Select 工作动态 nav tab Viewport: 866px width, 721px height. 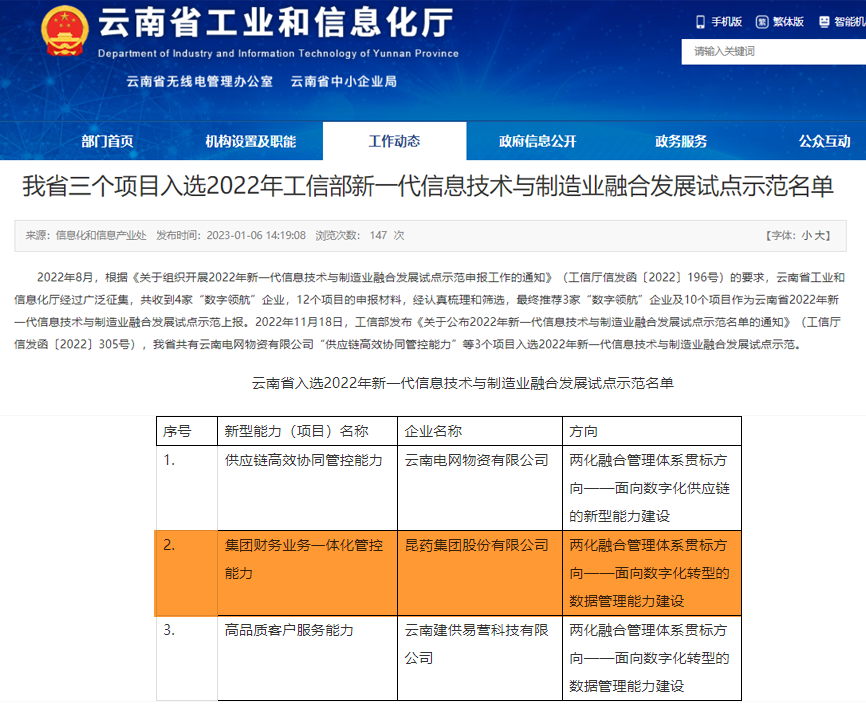(394, 141)
